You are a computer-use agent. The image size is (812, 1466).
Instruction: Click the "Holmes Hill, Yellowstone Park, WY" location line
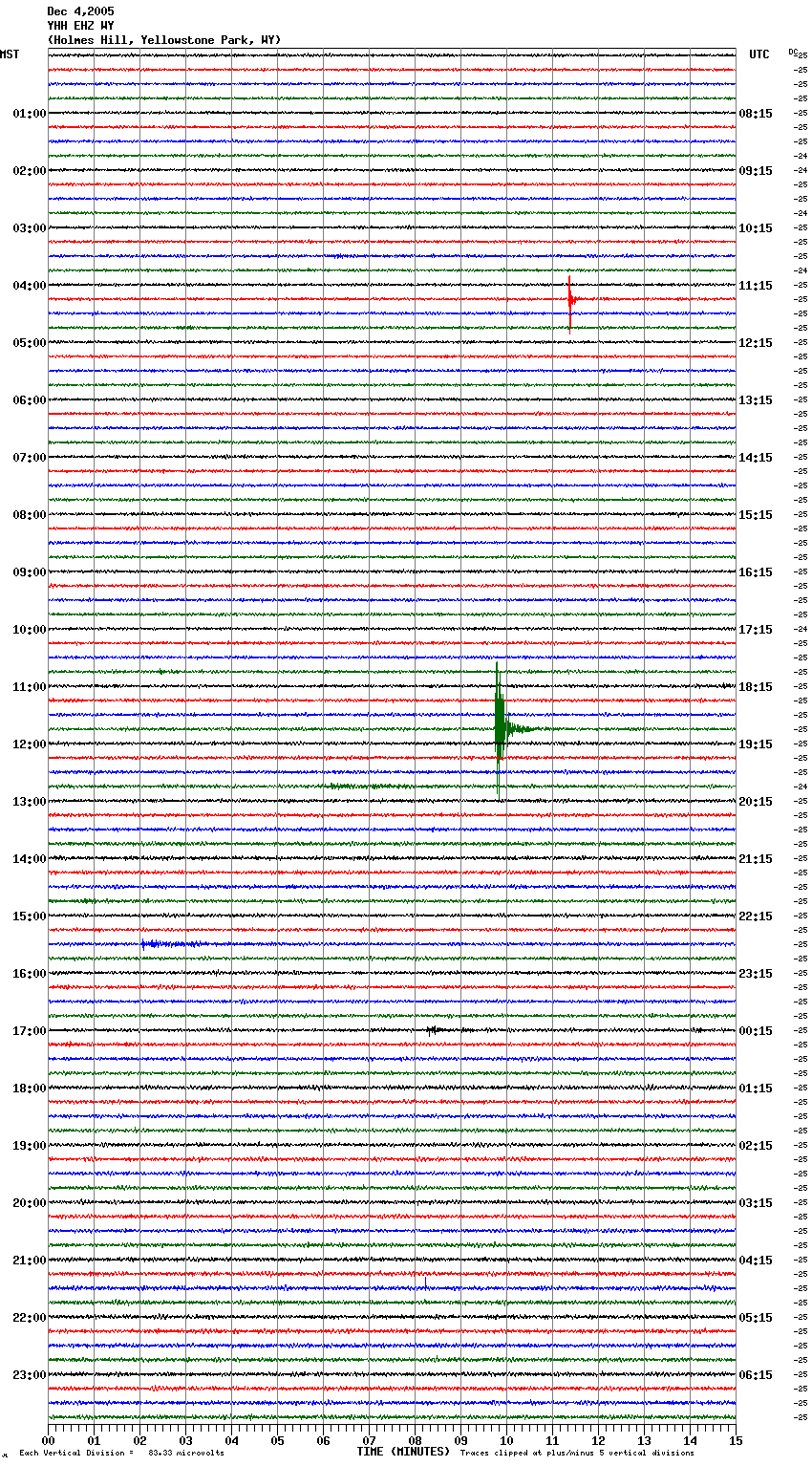coord(164,40)
